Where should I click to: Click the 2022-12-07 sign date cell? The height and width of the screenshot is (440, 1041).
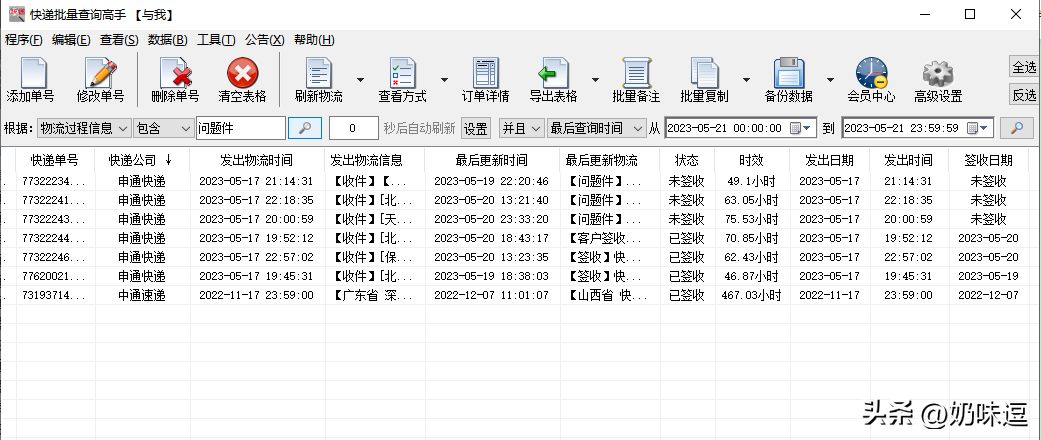coord(989,295)
